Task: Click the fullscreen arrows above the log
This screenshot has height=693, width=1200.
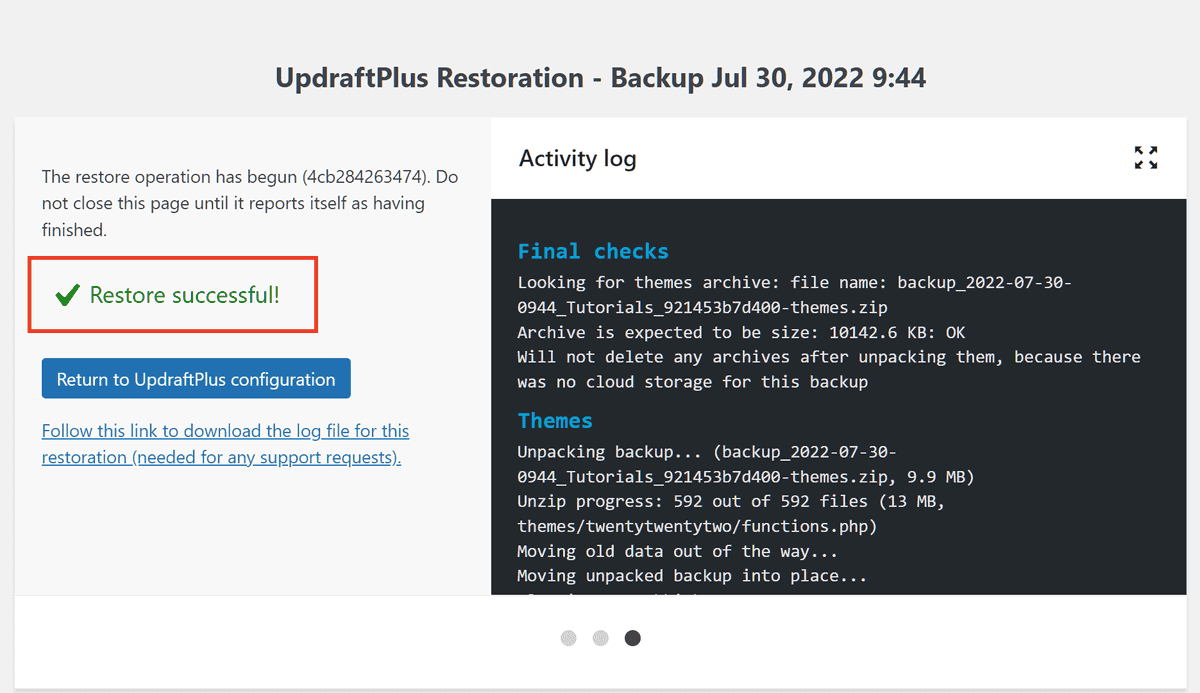Action: click(1146, 157)
